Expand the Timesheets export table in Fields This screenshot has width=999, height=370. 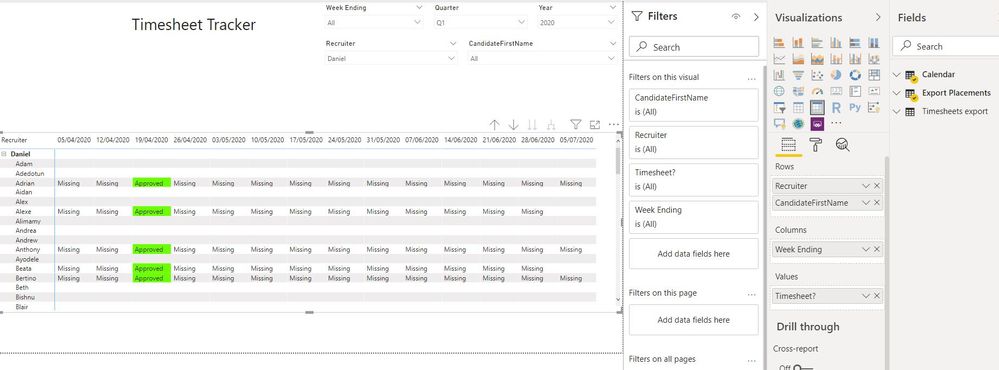pos(897,111)
